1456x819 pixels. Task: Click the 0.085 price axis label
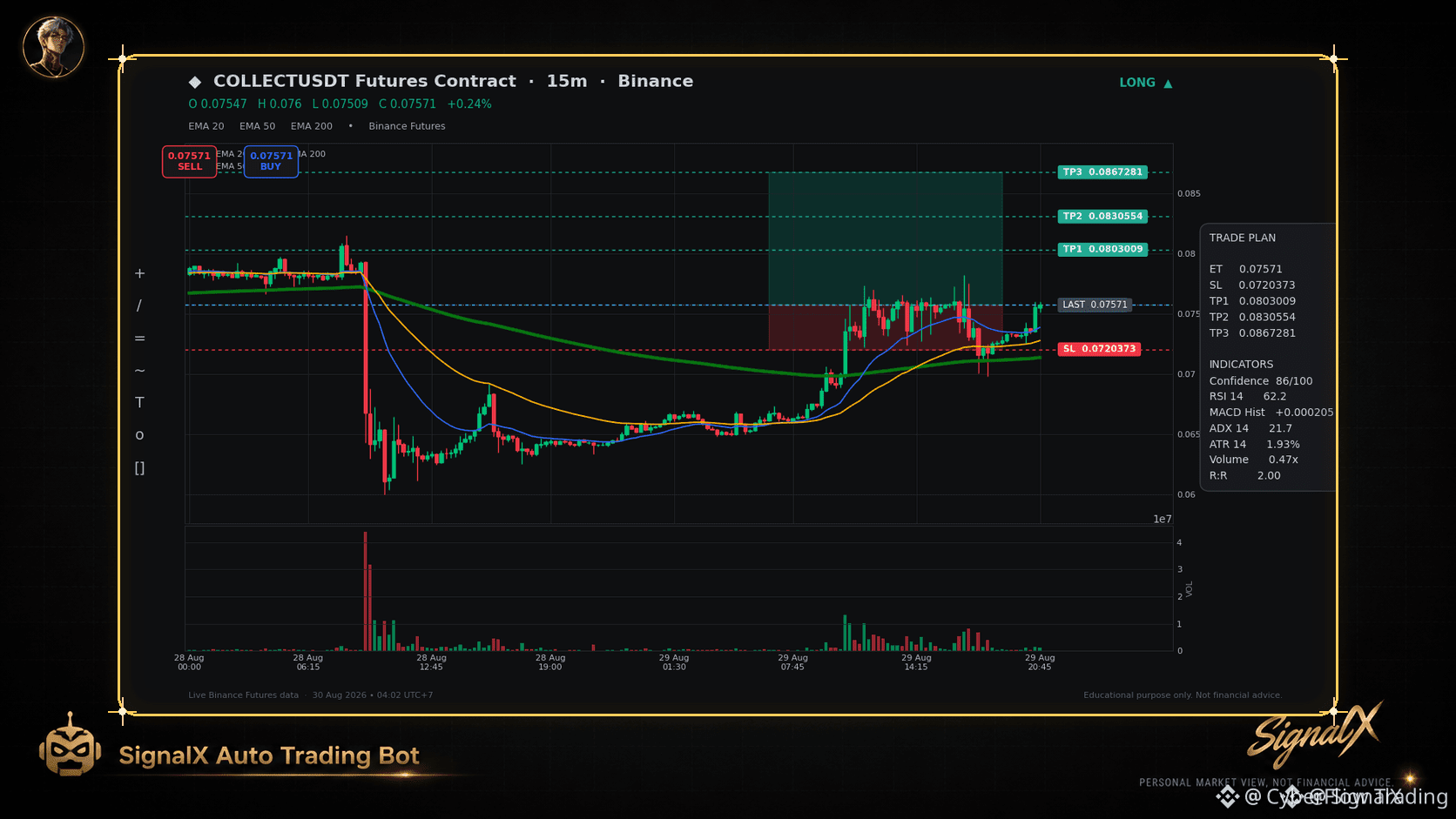pyautogui.click(x=1189, y=193)
